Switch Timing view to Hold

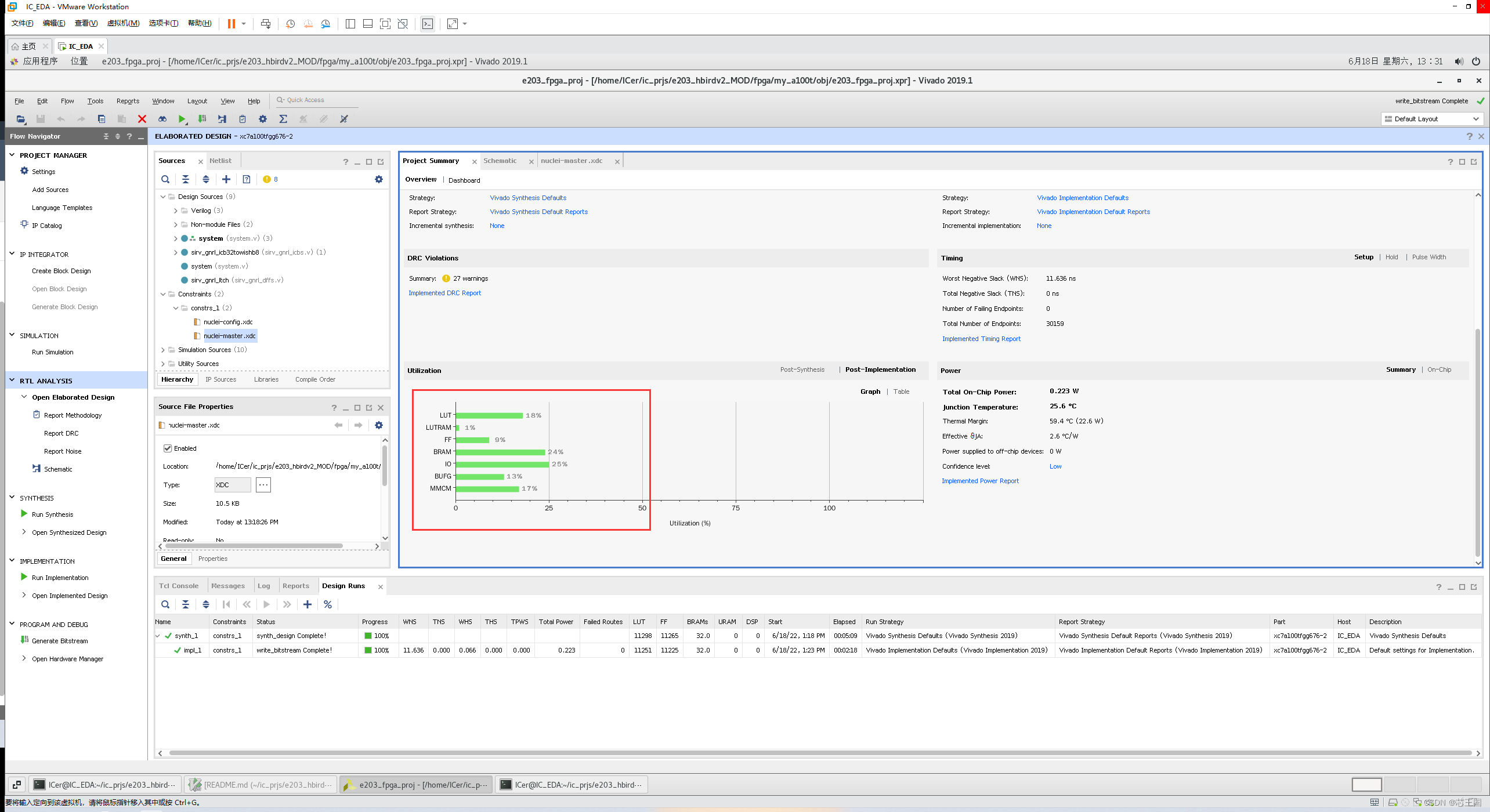point(1391,257)
